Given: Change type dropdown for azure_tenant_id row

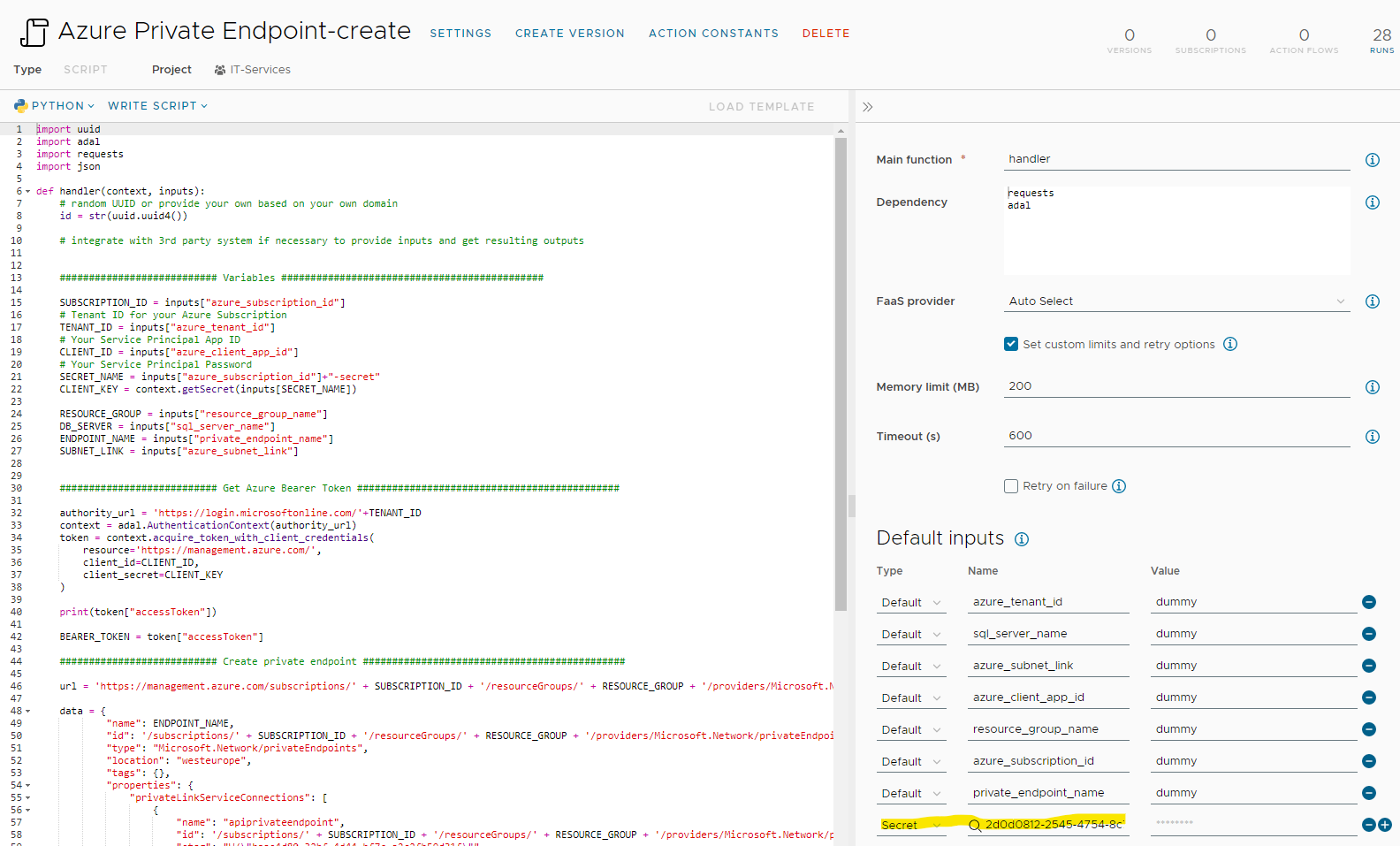Looking at the screenshot, I should 911,603.
